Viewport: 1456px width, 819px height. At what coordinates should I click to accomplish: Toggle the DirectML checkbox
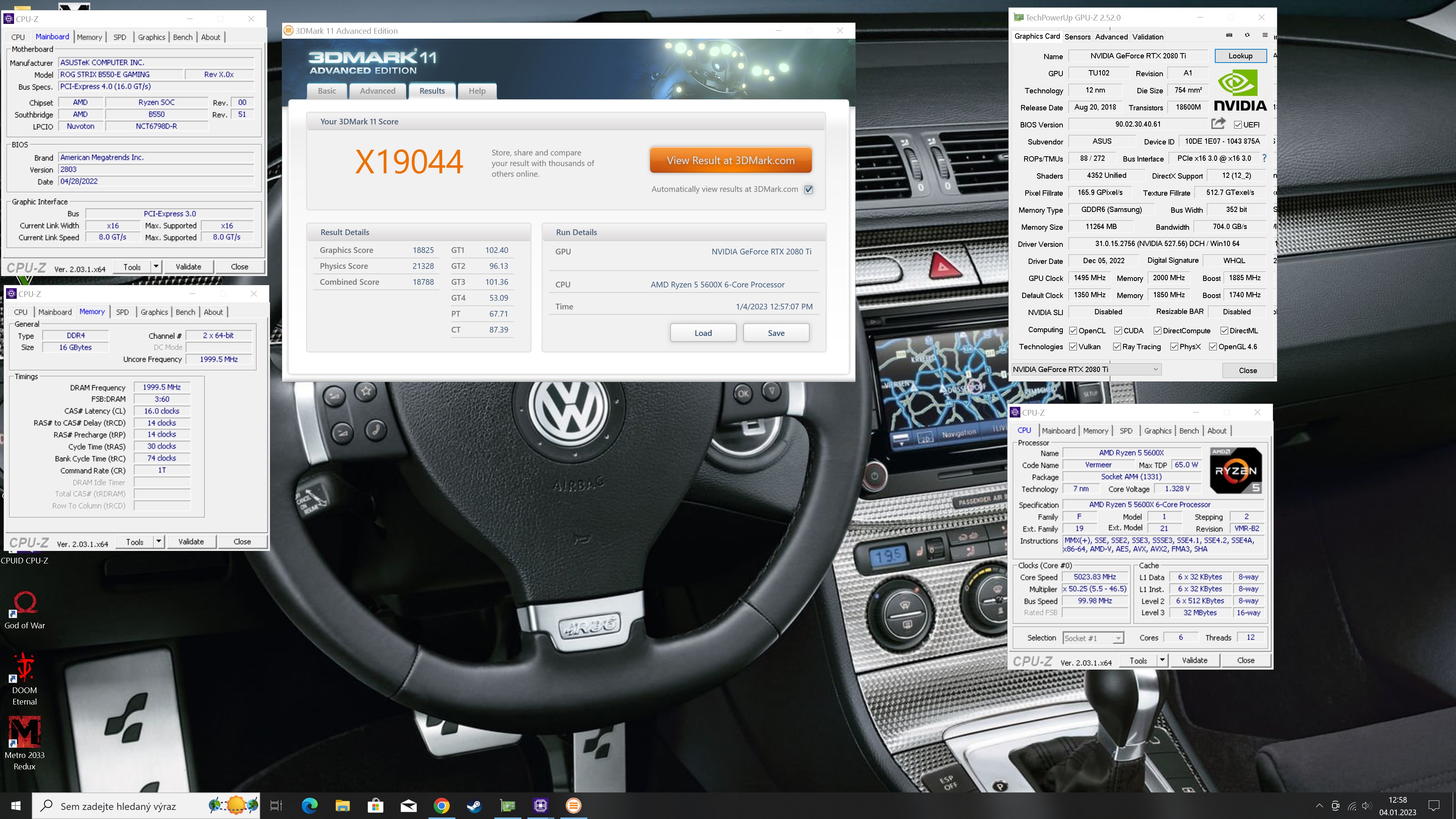tap(1224, 331)
